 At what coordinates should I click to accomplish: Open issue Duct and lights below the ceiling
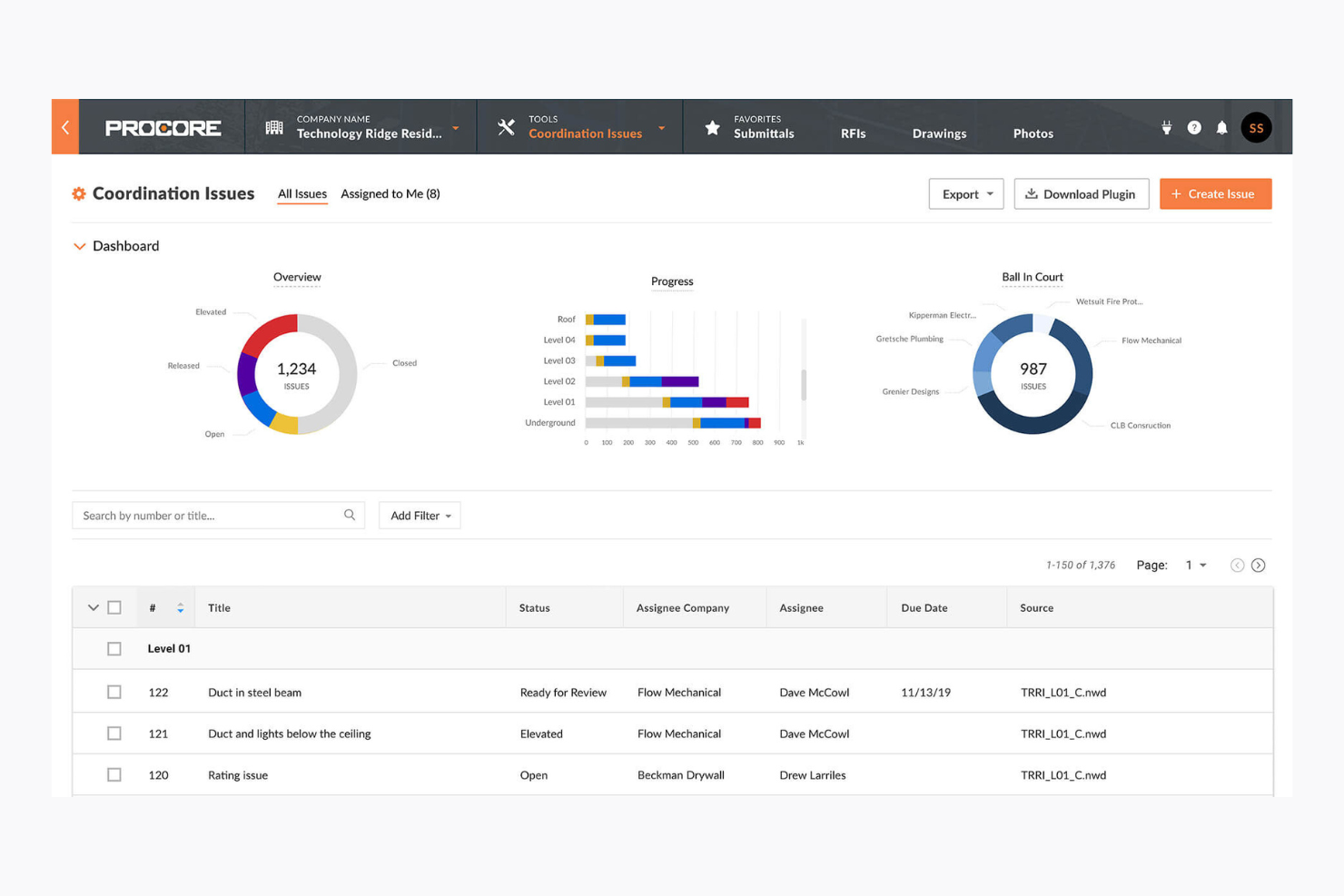click(289, 734)
